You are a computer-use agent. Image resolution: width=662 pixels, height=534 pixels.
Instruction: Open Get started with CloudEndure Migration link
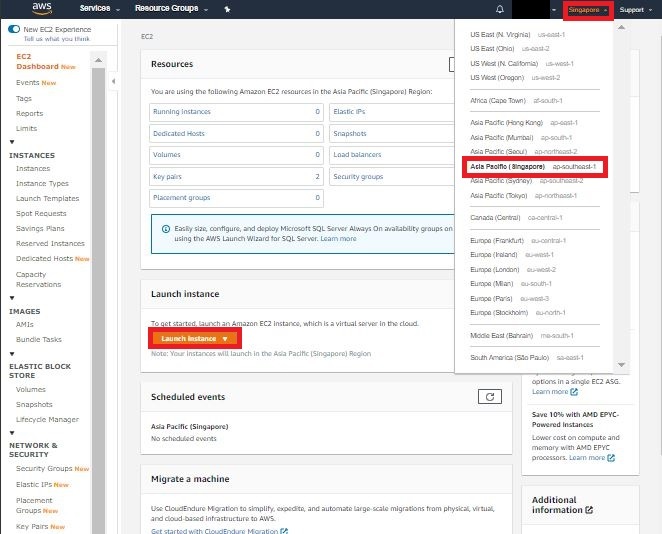click(x=214, y=531)
